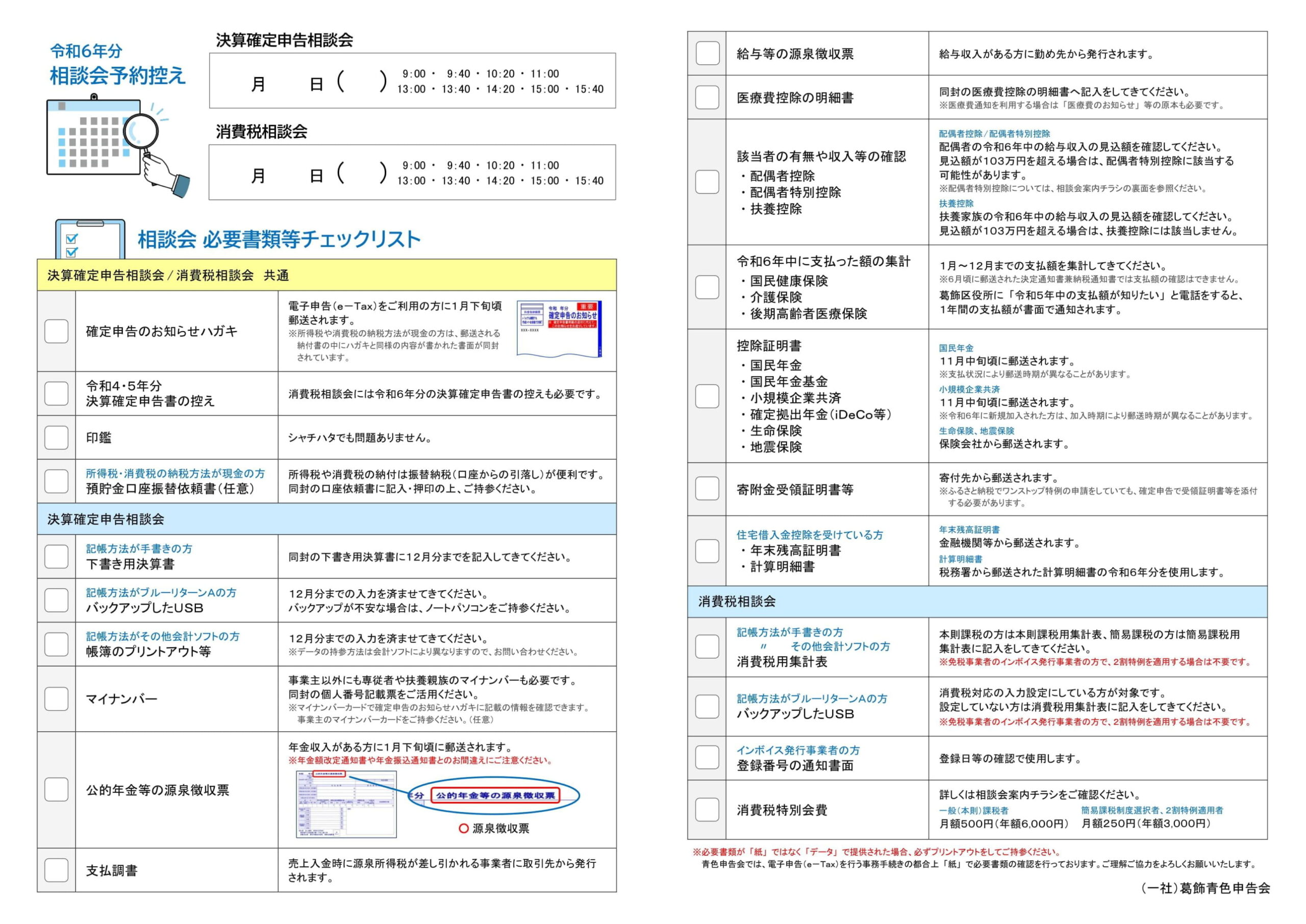
Task: Check the 確定申告のお知らせハガキ checkbox
Action: (x=56, y=331)
